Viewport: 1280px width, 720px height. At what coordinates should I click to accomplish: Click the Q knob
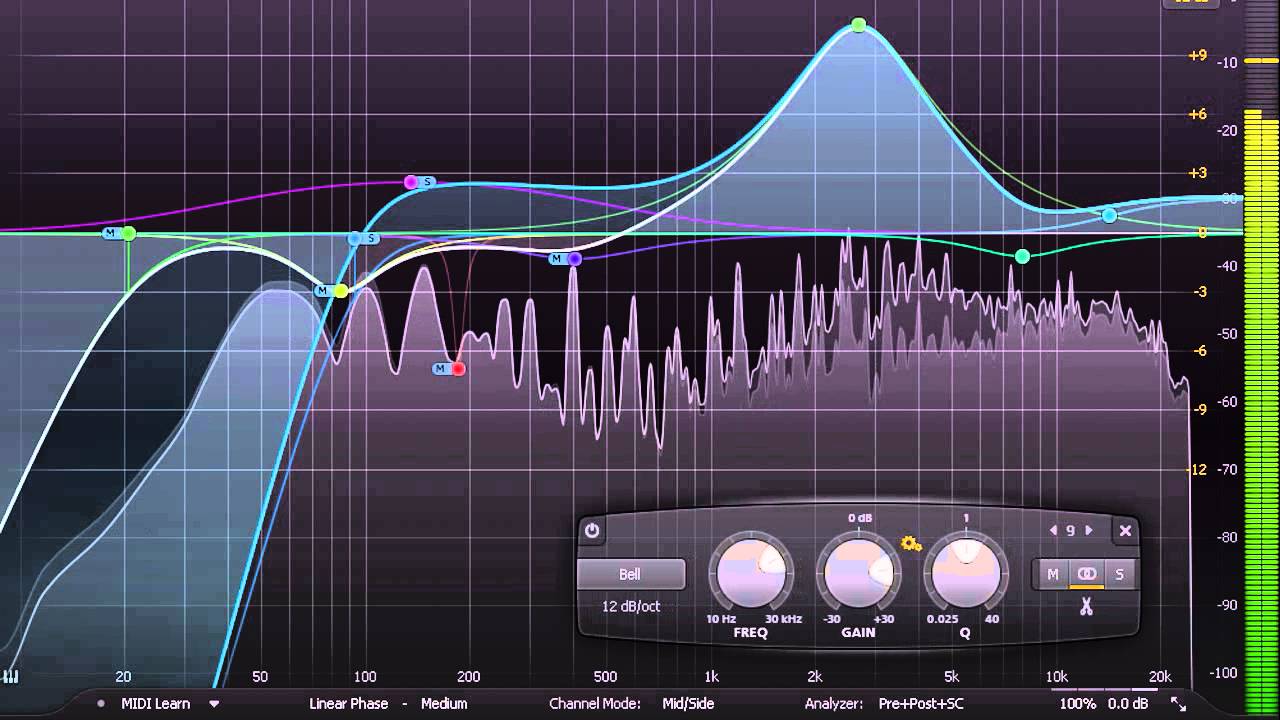pyautogui.click(x=965, y=575)
